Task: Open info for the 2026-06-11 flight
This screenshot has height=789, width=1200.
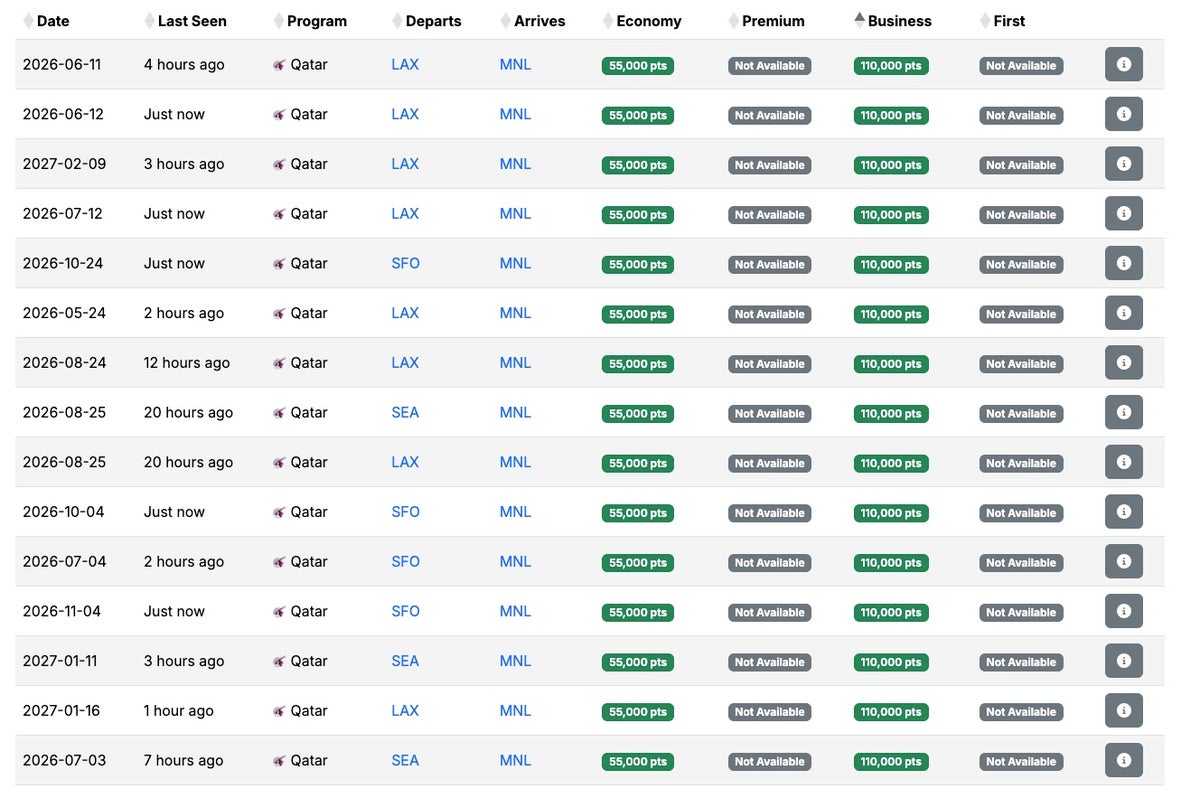Action: tap(1123, 64)
